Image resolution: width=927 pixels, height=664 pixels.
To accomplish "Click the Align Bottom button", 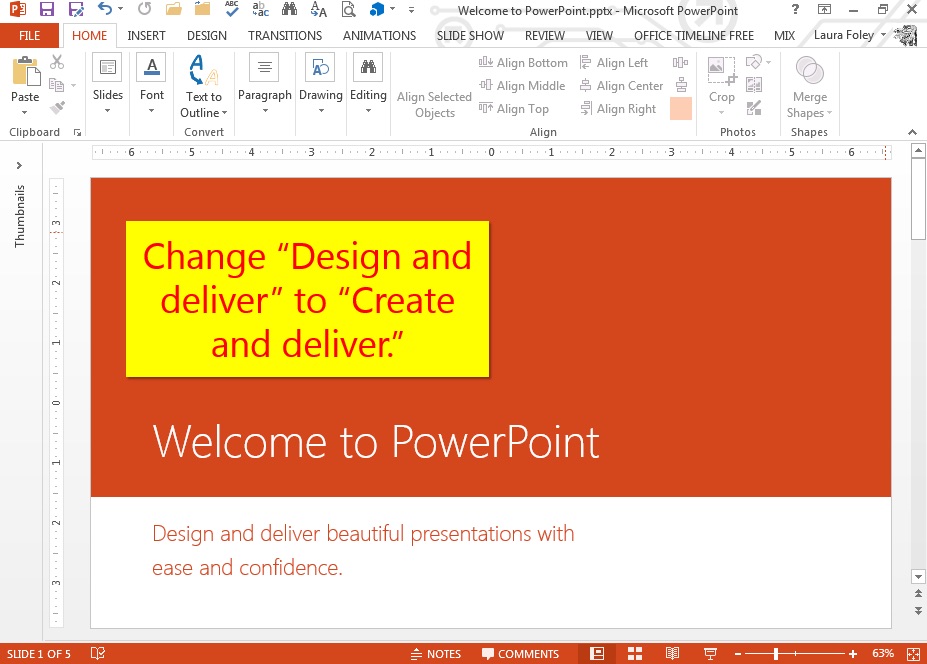I will click(523, 63).
